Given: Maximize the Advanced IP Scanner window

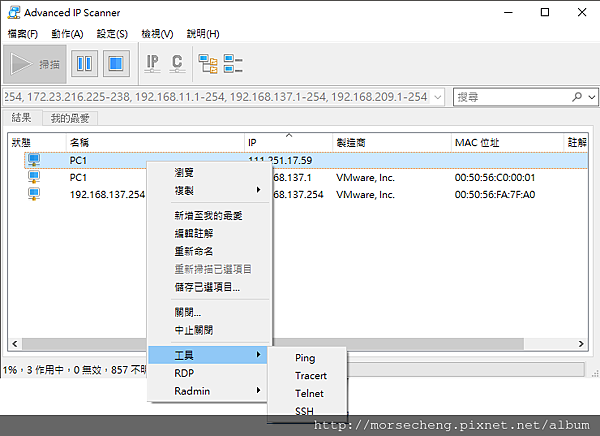Looking at the screenshot, I should [x=545, y=12].
